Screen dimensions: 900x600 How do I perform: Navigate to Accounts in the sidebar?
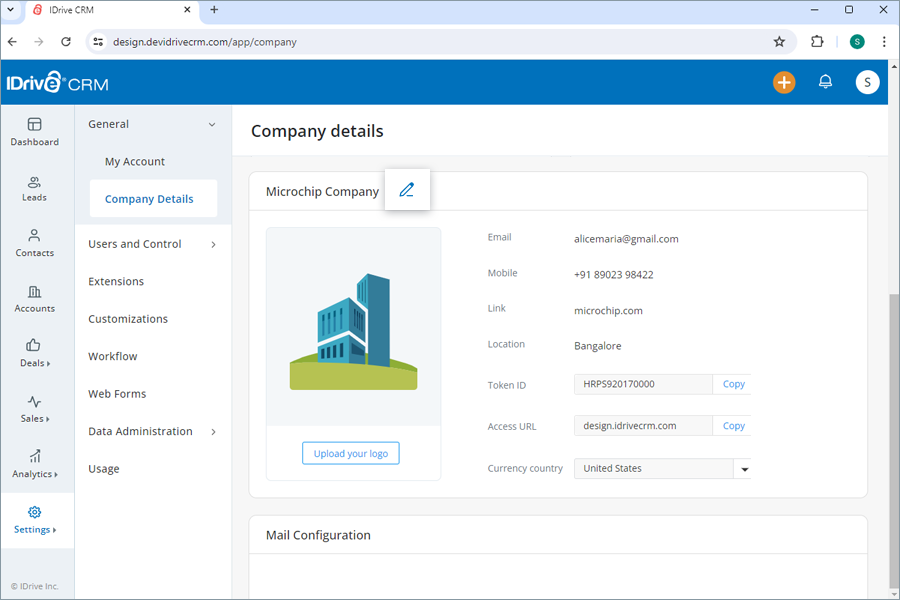point(36,299)
